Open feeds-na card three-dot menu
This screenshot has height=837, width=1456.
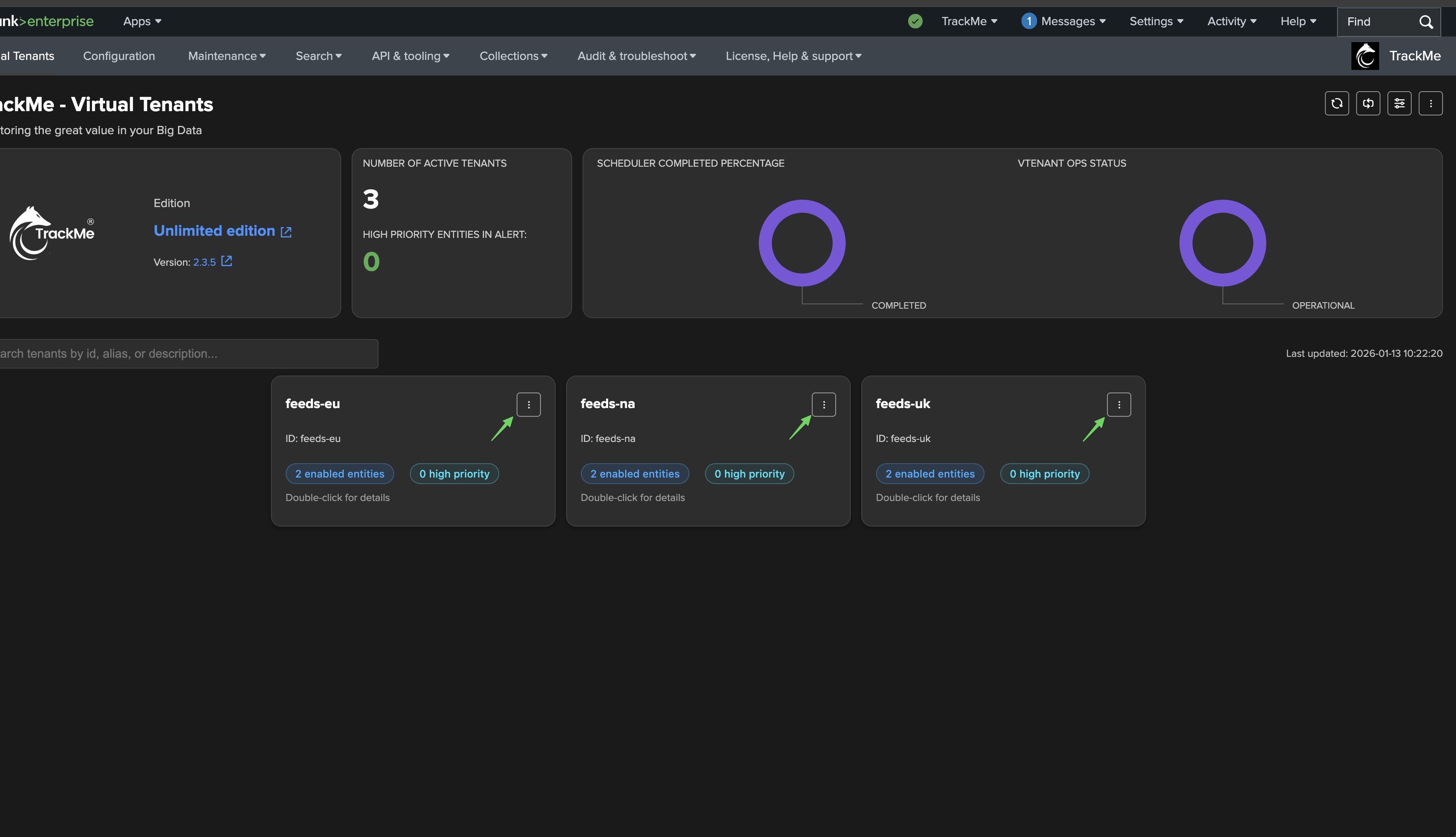pos(823,405)
